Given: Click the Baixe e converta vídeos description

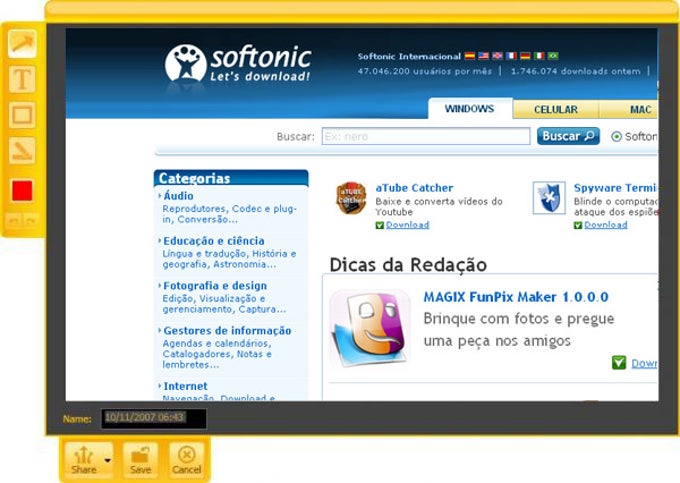Looking at the screenshot, I should [x=439, y=206].
